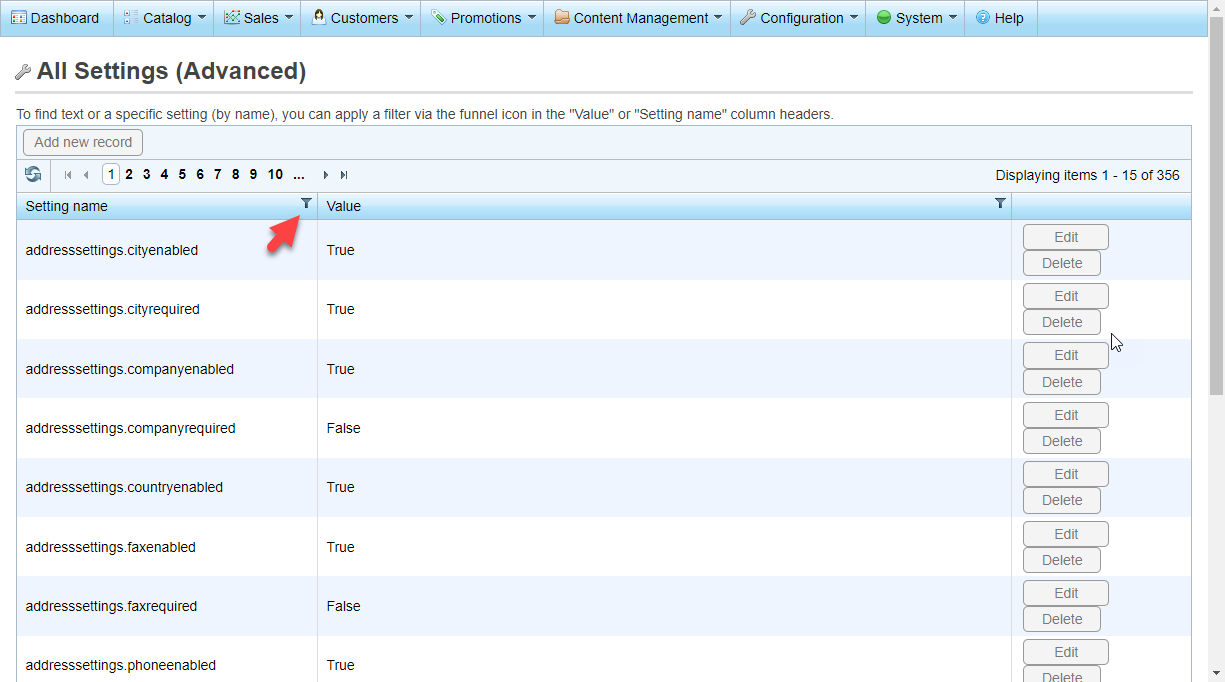Open the Dashboard menu item
Image resolution: width=1225 pixels, height=682 pixels.
[56, 18]
